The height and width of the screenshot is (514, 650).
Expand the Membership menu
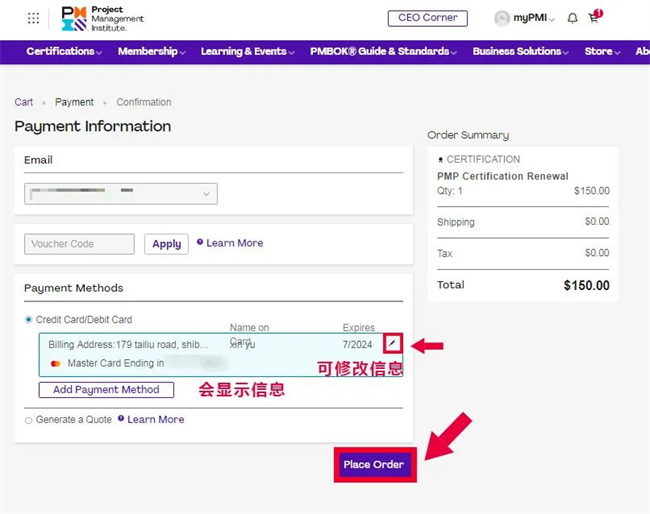point(151,51)
